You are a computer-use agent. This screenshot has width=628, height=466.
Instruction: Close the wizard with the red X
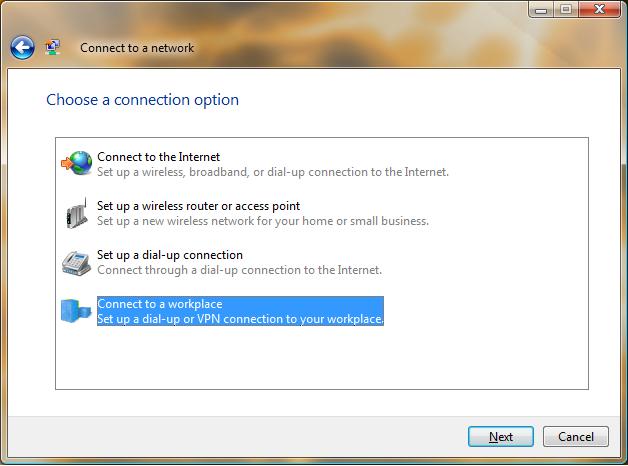(599, 9)
